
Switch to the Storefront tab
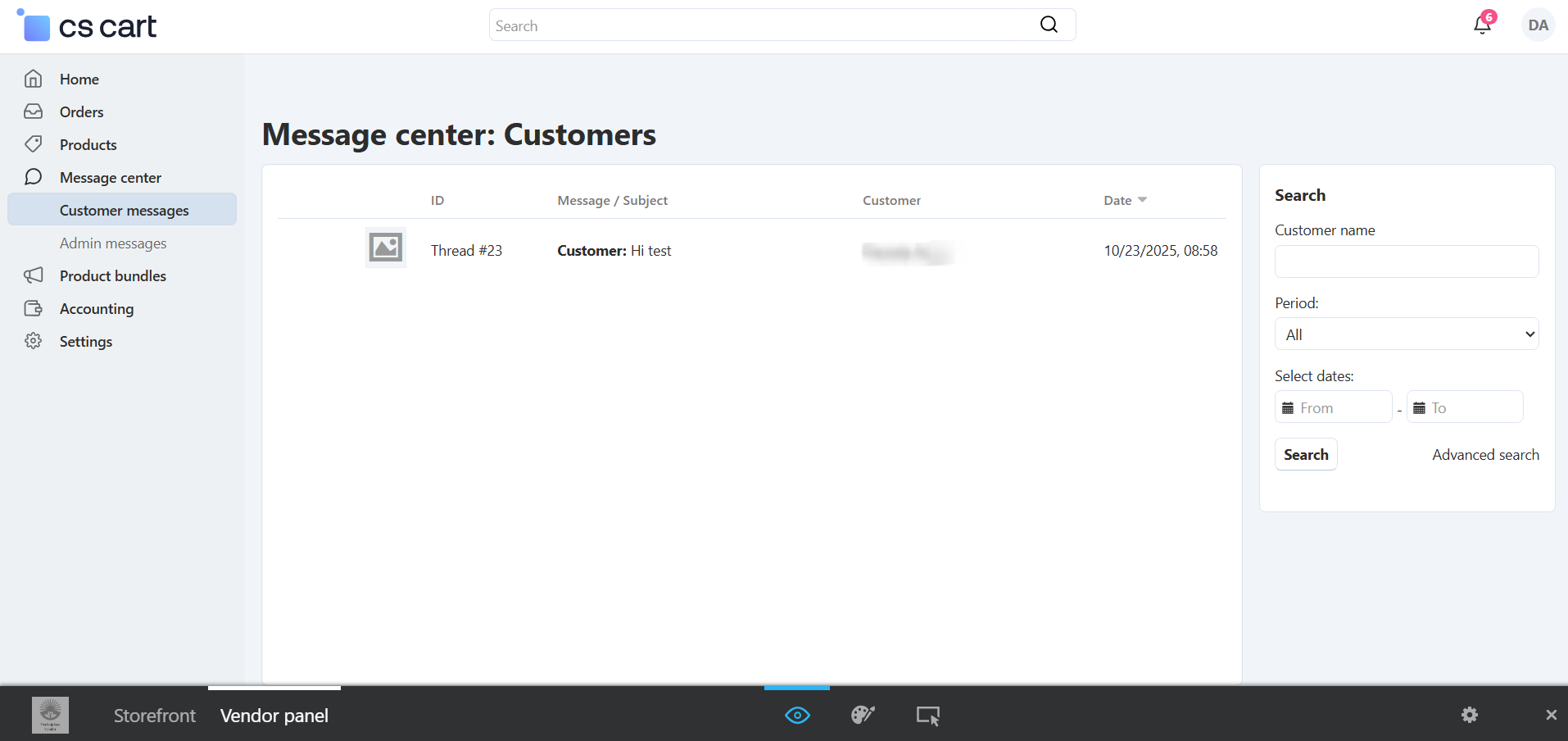(x=155, y=716)
